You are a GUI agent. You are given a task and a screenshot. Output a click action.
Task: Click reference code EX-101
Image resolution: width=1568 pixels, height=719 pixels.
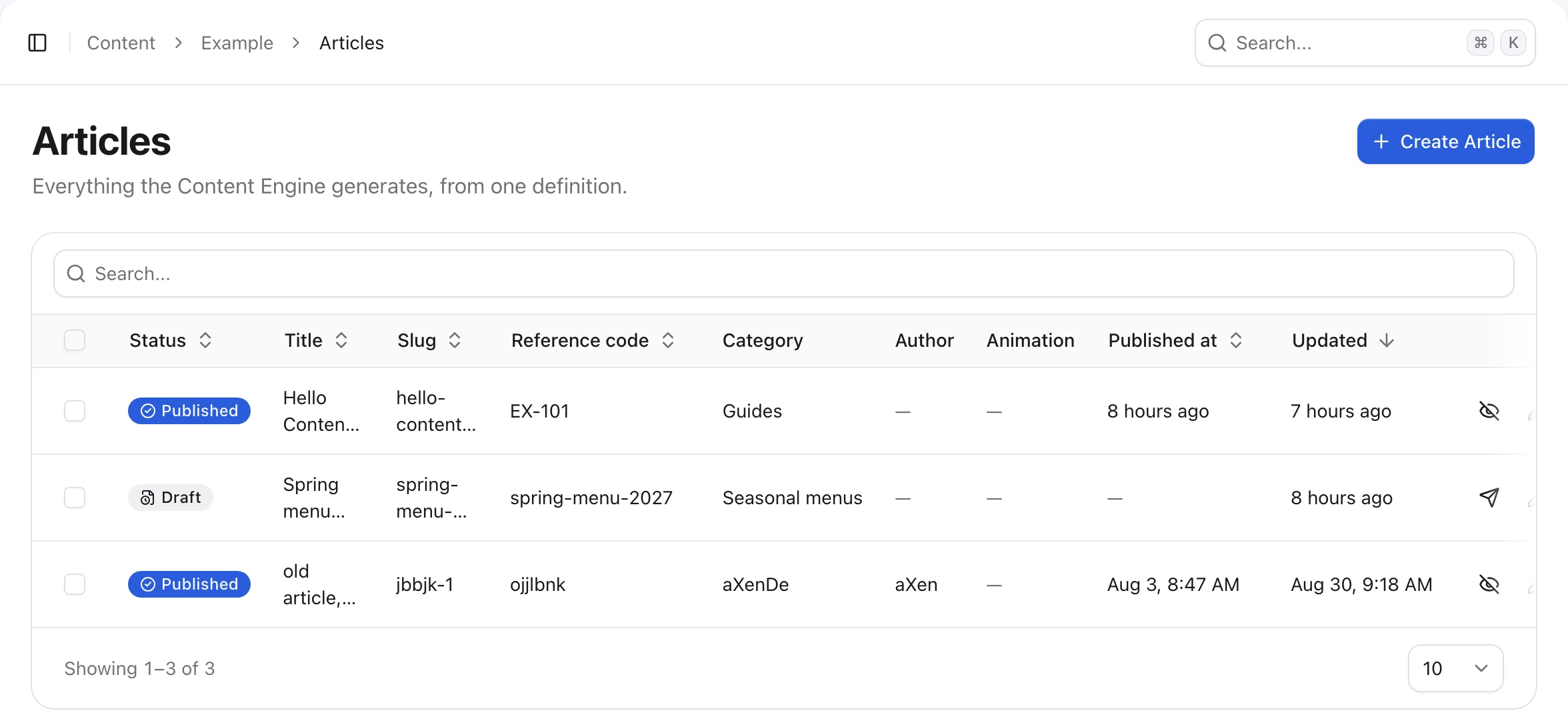[x=539, y=411]
